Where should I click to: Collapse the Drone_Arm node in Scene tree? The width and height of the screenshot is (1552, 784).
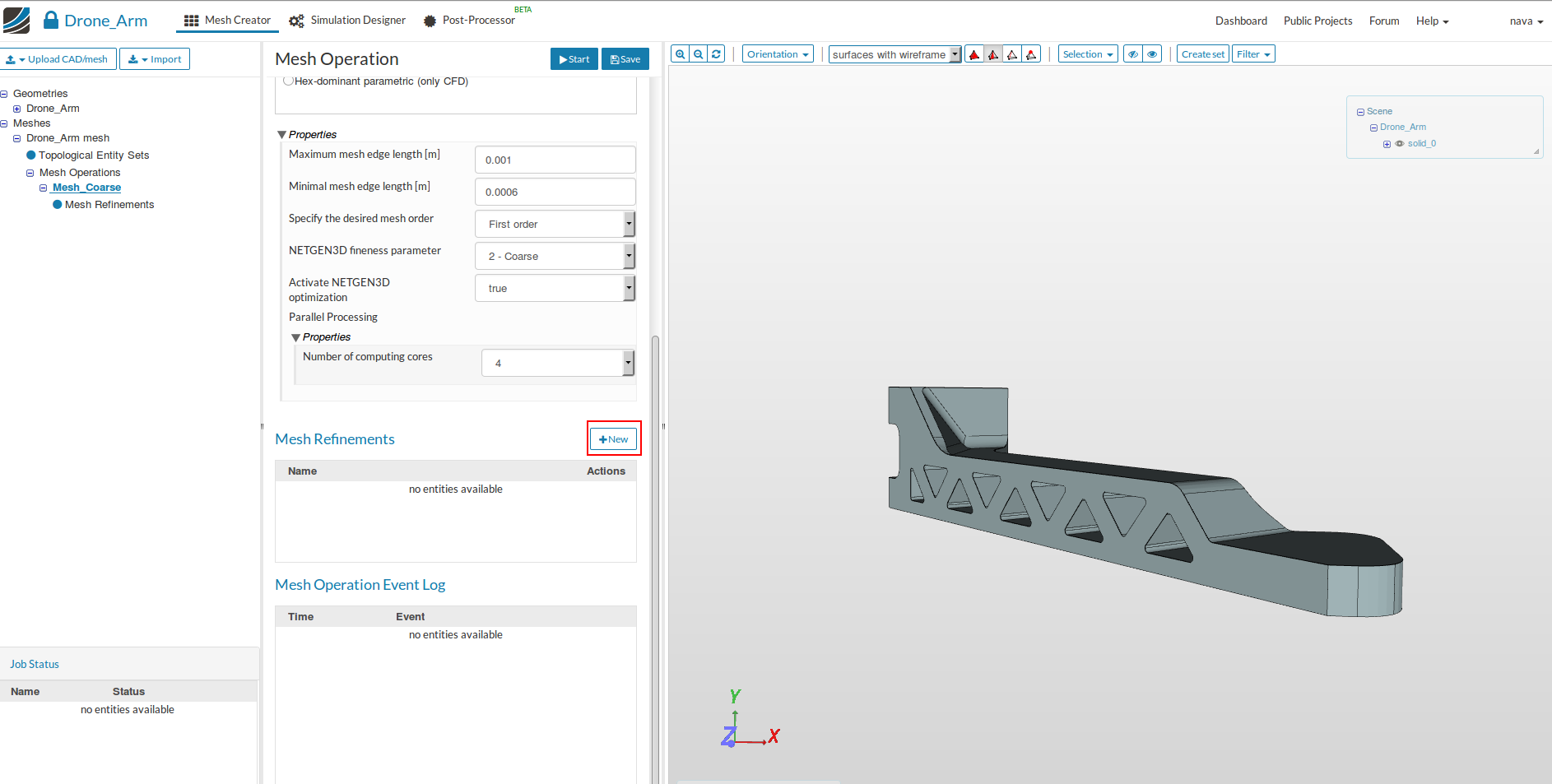click(1373, 128)
